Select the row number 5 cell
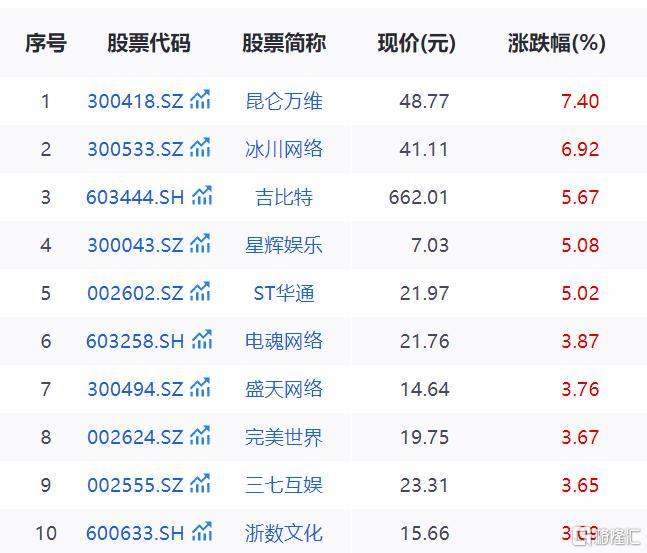This screenshot has height=553, width=647. coord(46,293)
